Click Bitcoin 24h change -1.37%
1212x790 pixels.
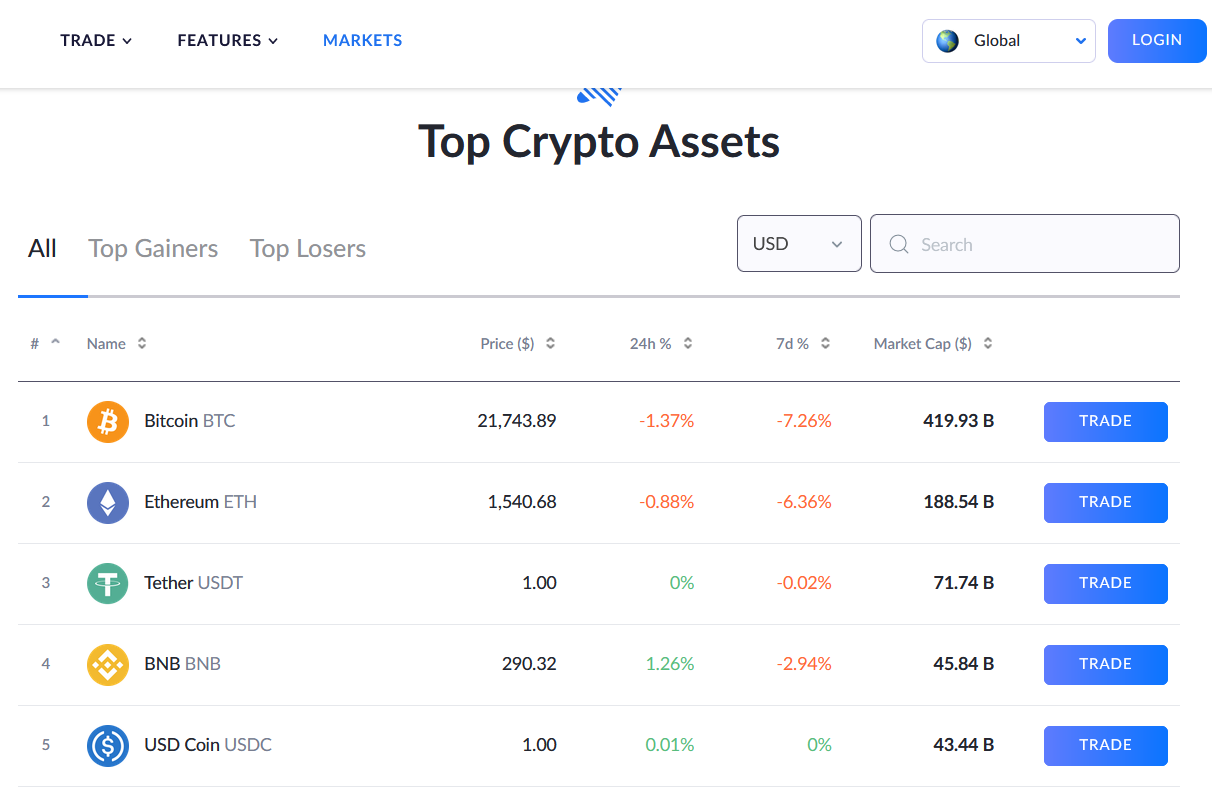[x=667, y=421]
